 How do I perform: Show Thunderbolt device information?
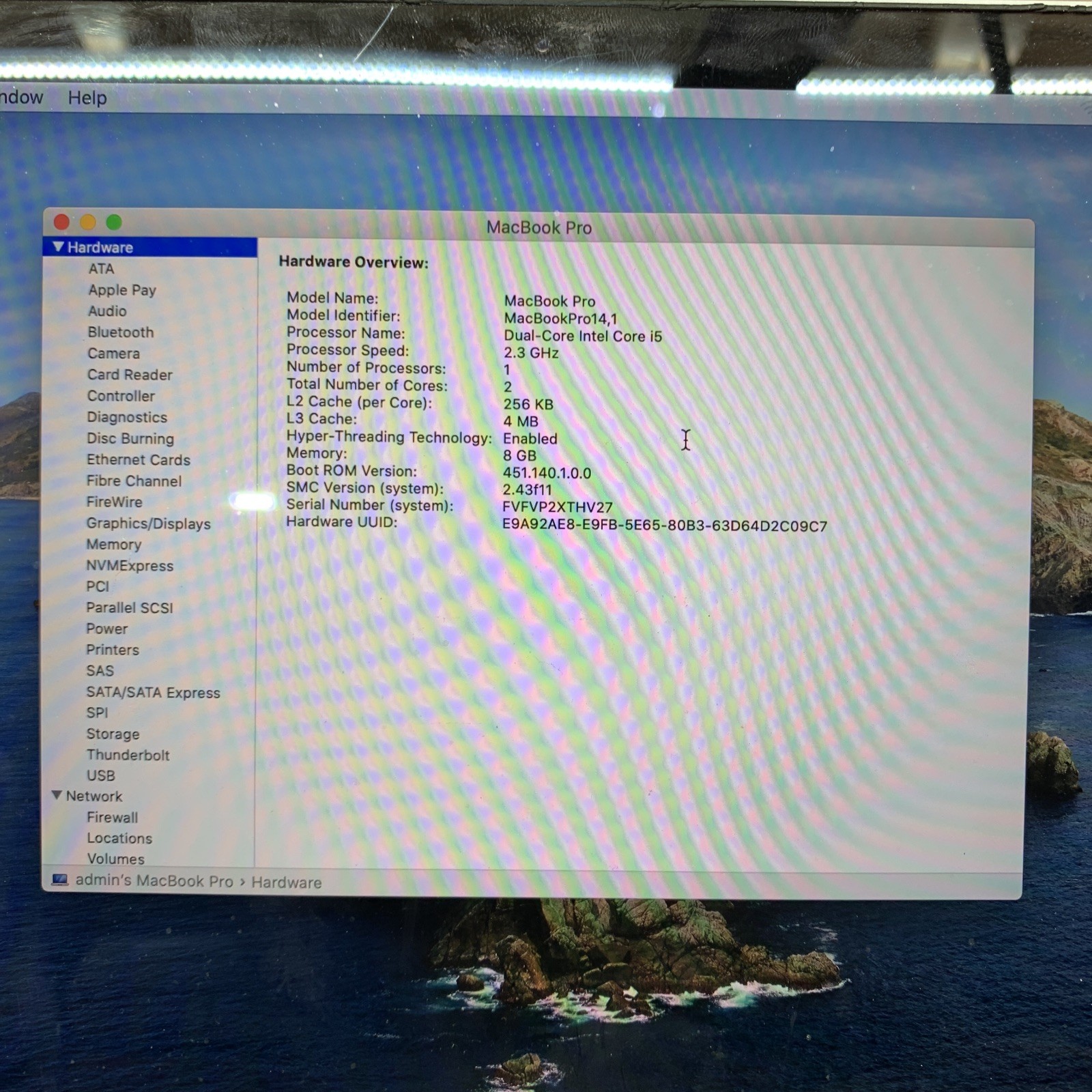click(x=128, y=755)
